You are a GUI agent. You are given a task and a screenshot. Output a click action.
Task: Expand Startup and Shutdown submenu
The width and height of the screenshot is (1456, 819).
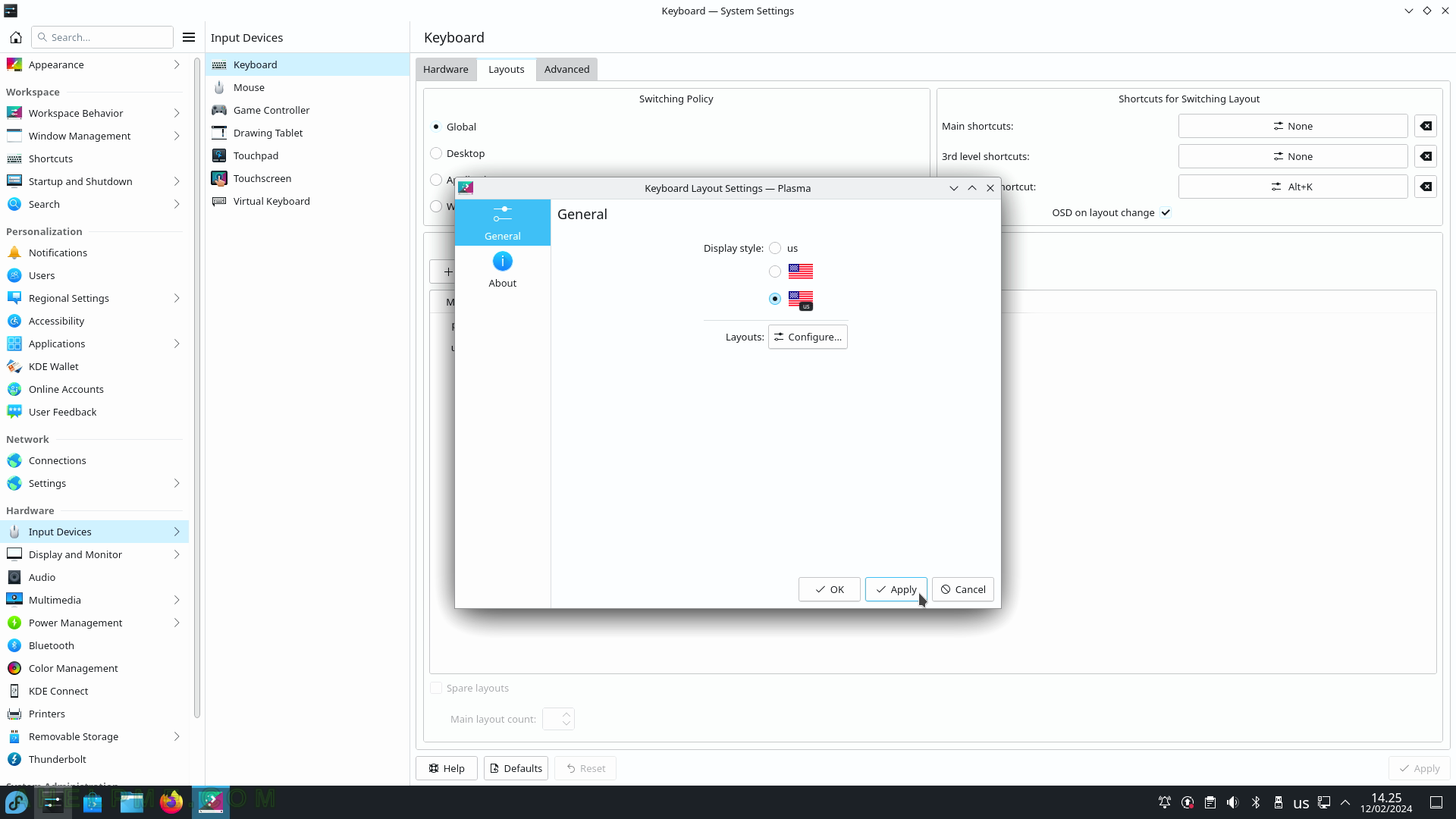coord(177,181)
